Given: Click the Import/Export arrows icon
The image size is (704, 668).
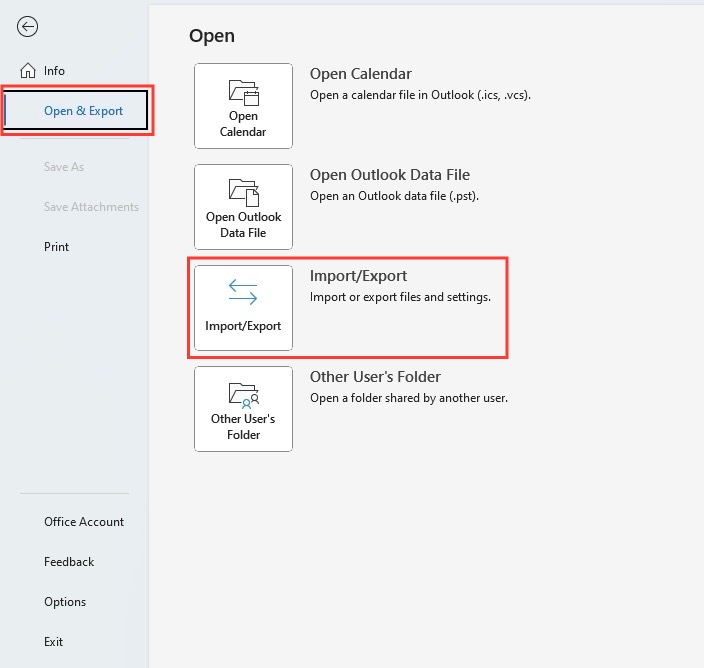Looking at the screenshot, I should coord(243,292).
